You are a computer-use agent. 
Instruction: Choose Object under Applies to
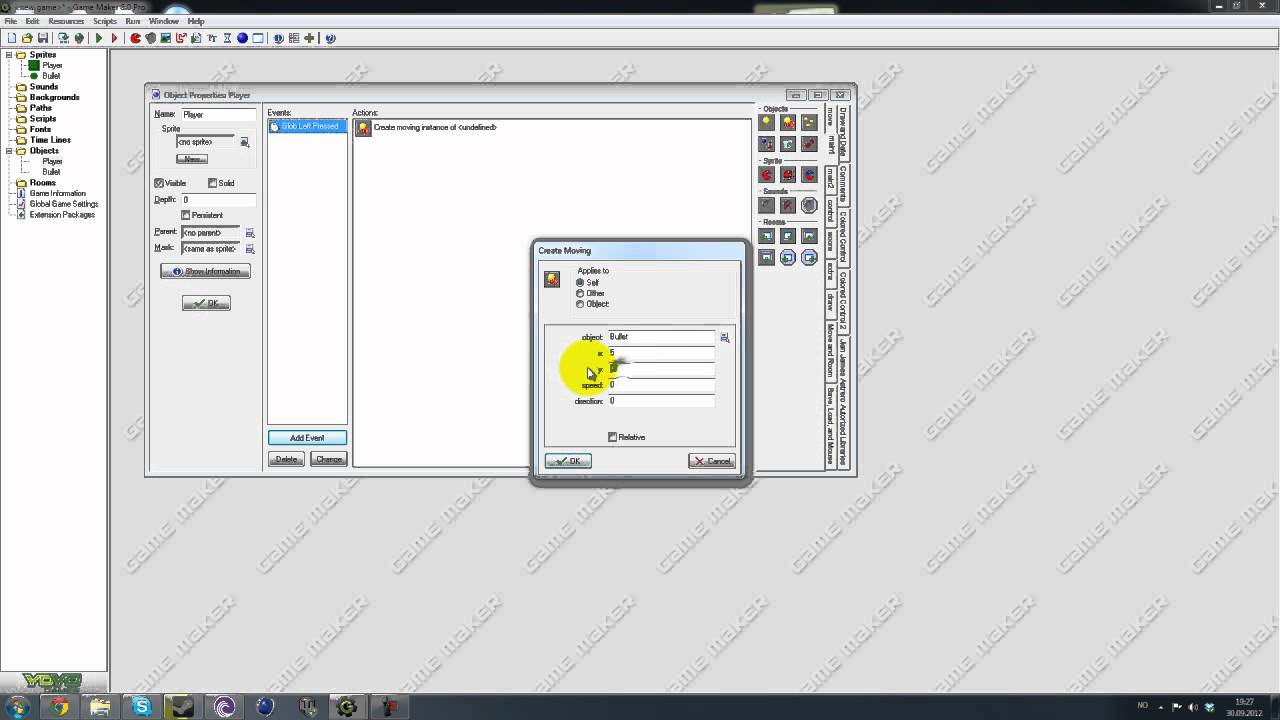coord(580,304)
